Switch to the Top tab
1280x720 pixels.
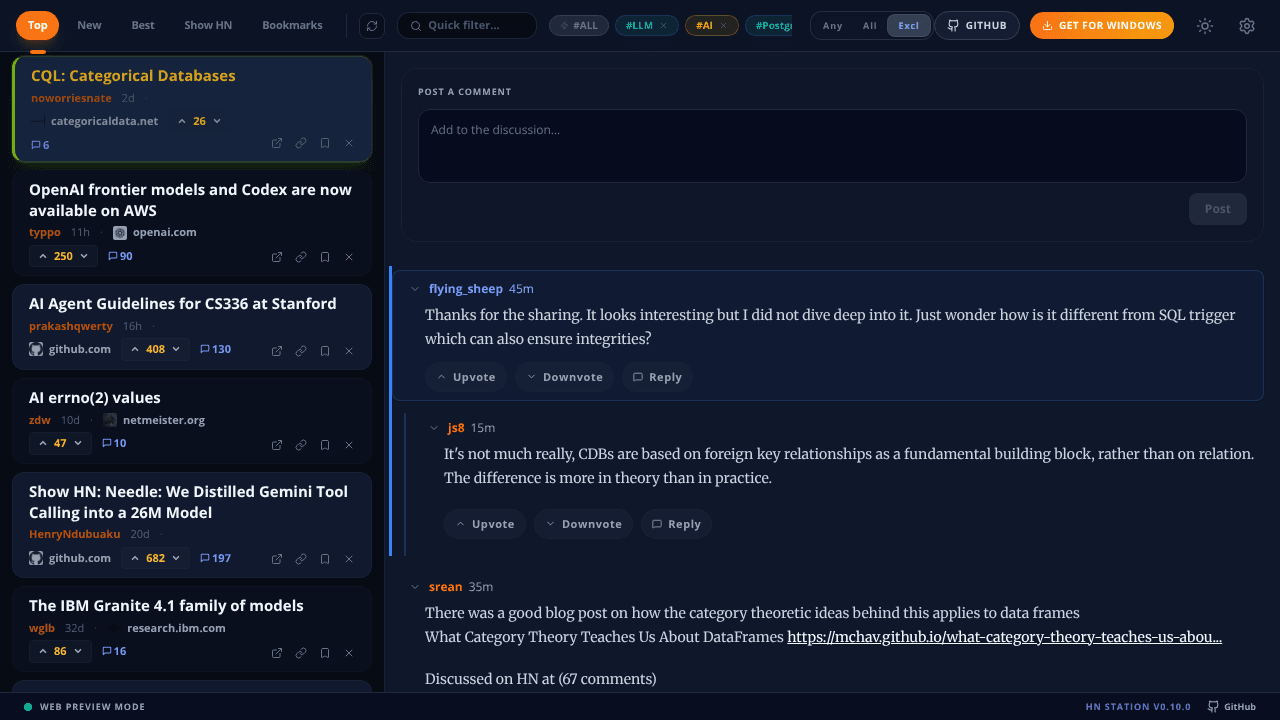37,25
